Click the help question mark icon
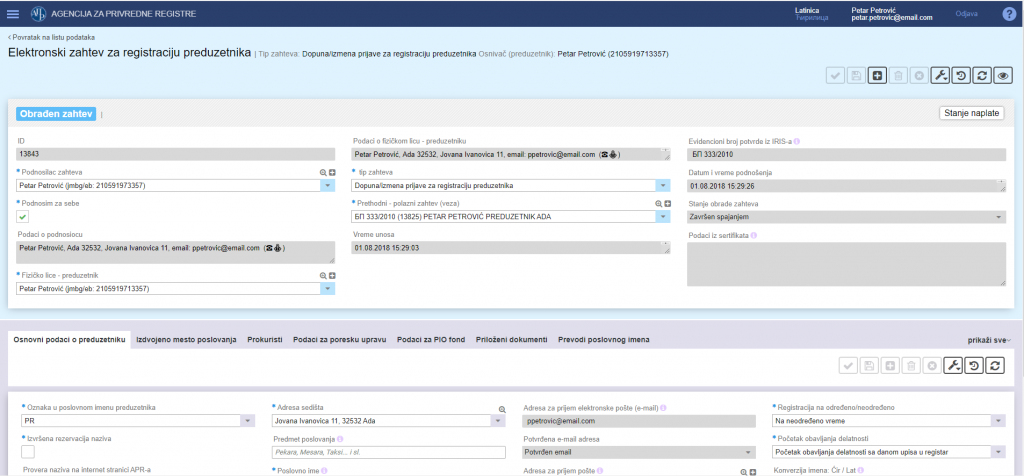Image resolution: width=1024 pixels, height=476 pixels. (x=1009, y=14)
